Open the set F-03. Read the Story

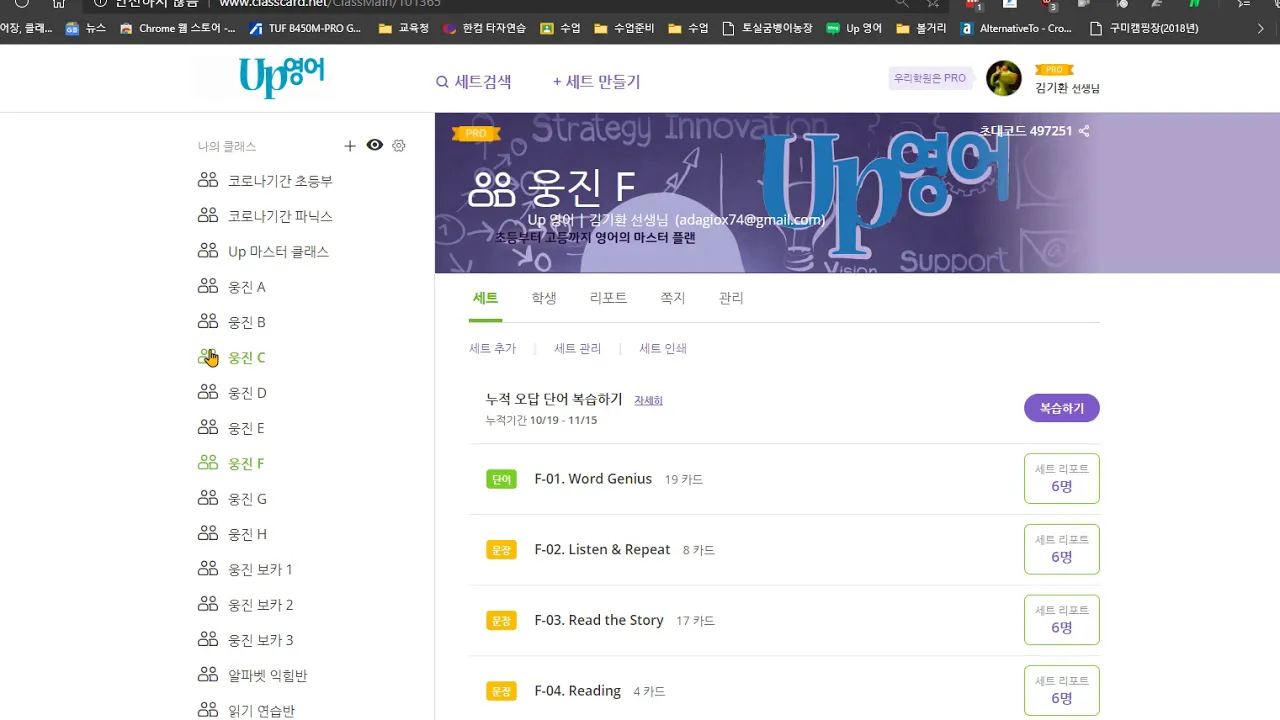599,620
